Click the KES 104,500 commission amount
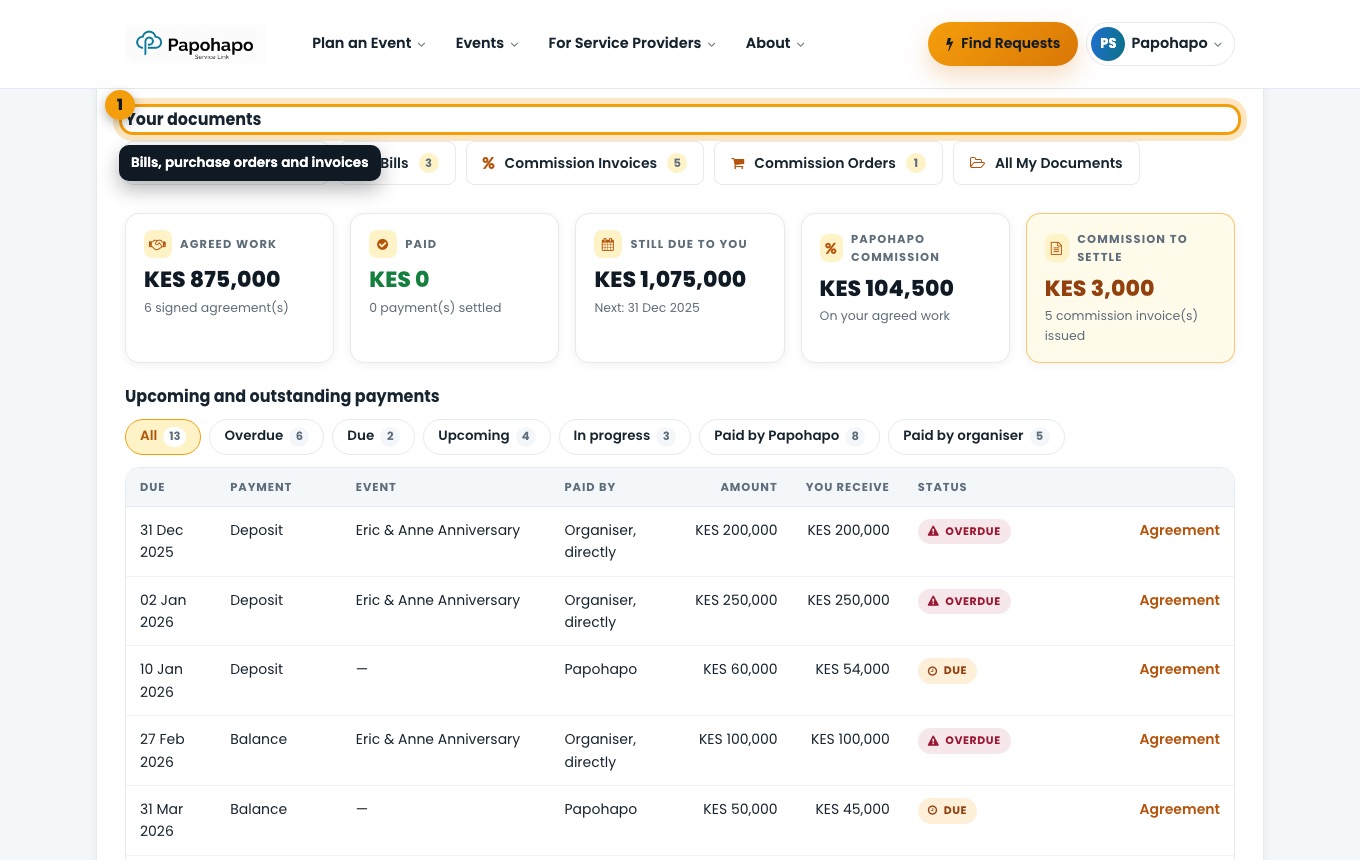This screenshot has width=1360, height=860. coord(887,288)
